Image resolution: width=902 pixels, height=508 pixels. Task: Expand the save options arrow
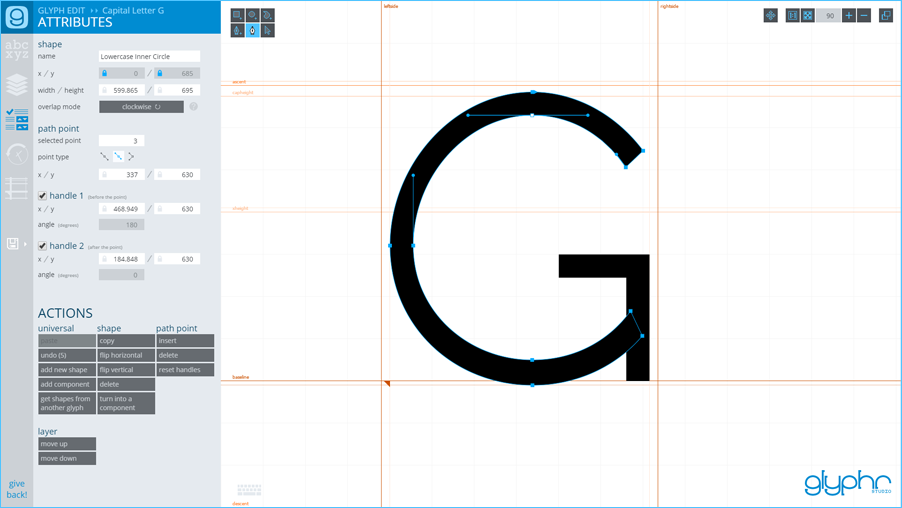point(25,244)
